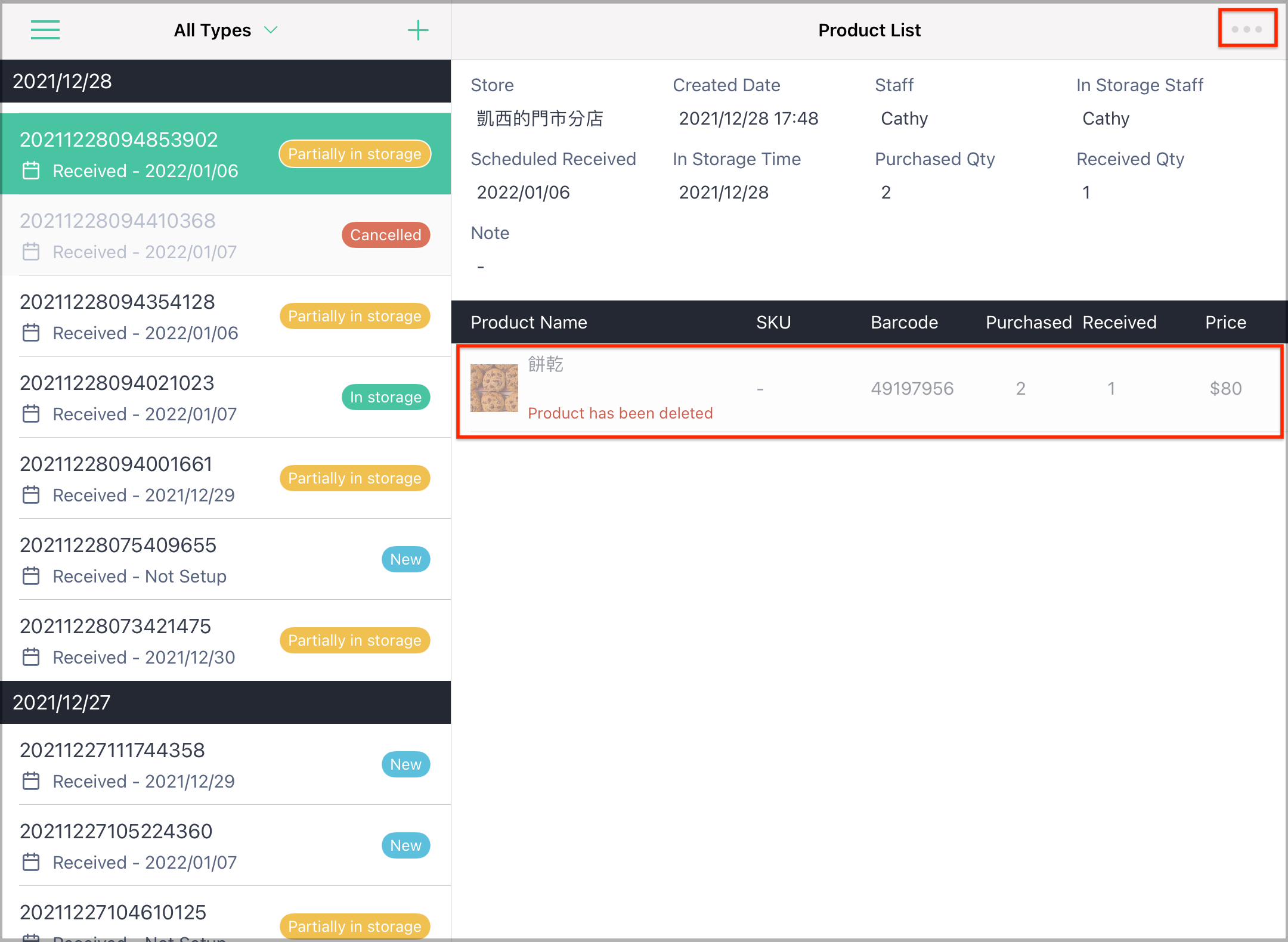The height and width of the screenshot is (942, 1288).
Task: Click Partially in storage badge on 20211228073421475
Action: (x=355, y=640)
